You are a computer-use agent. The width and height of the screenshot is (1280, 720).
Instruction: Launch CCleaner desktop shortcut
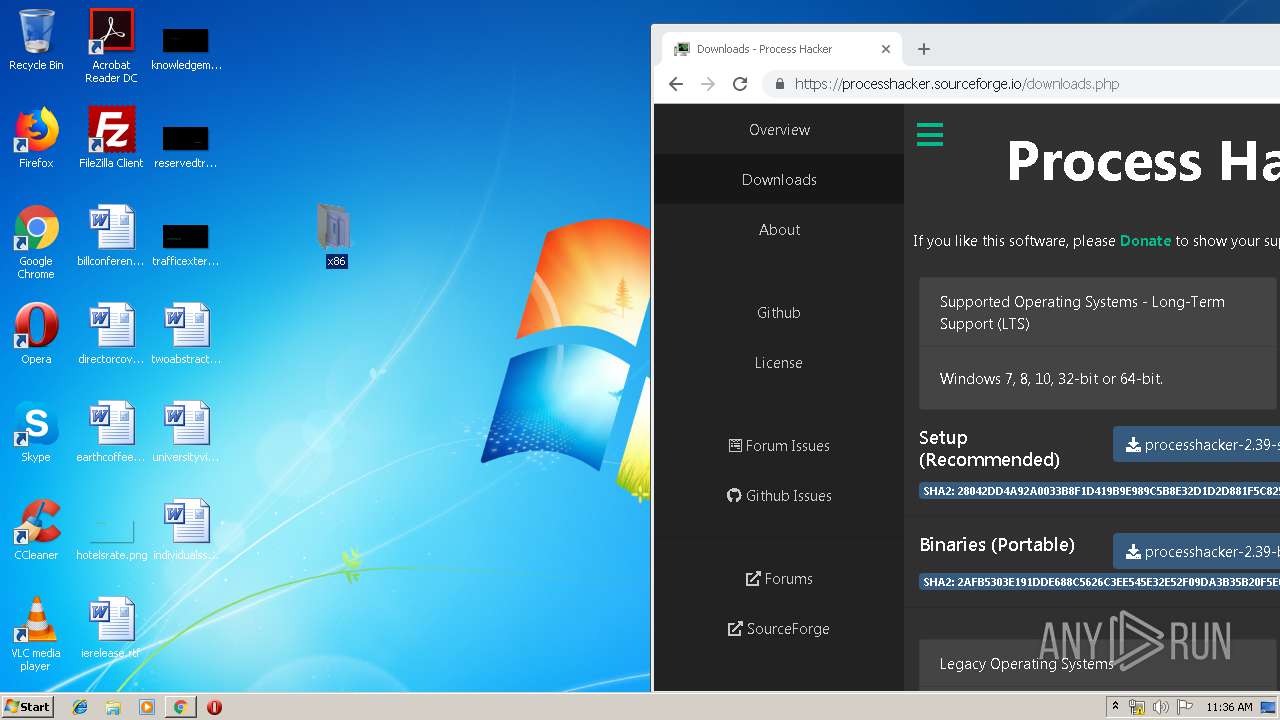(36, 530)
